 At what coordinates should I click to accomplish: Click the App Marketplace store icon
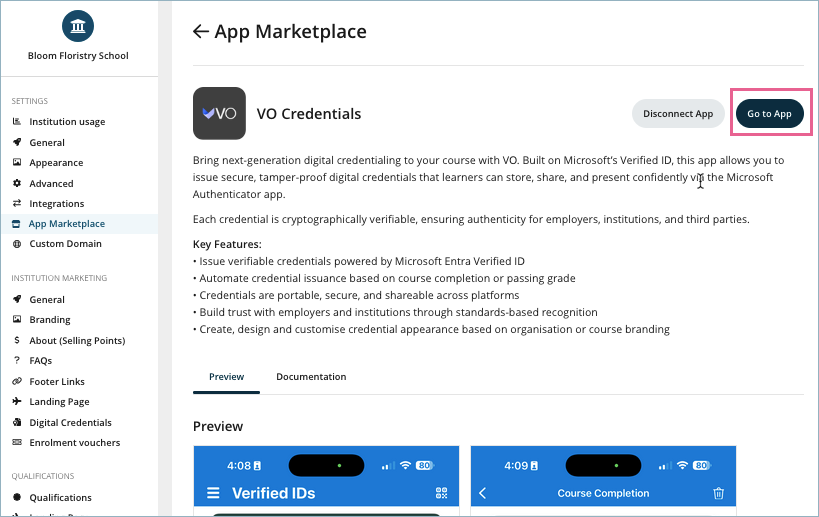click(x=16, y=224)
